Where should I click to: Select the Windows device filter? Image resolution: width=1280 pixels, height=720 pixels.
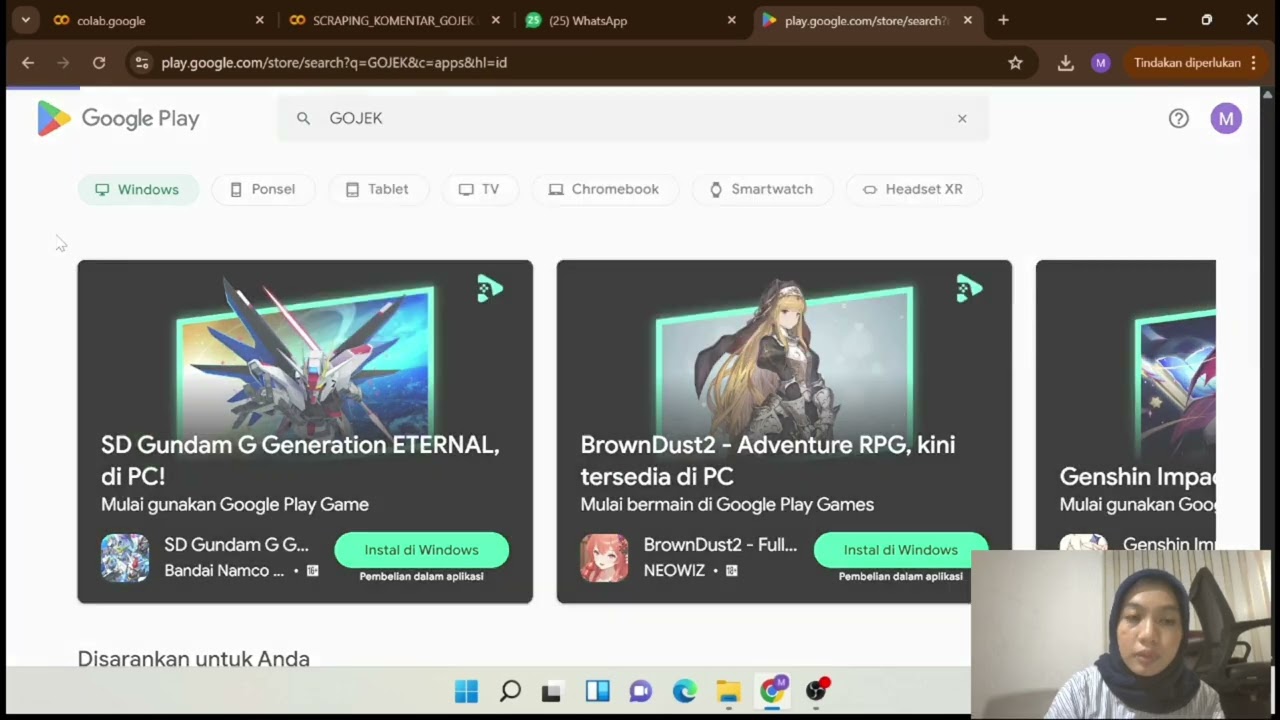[x=138, y=189]
